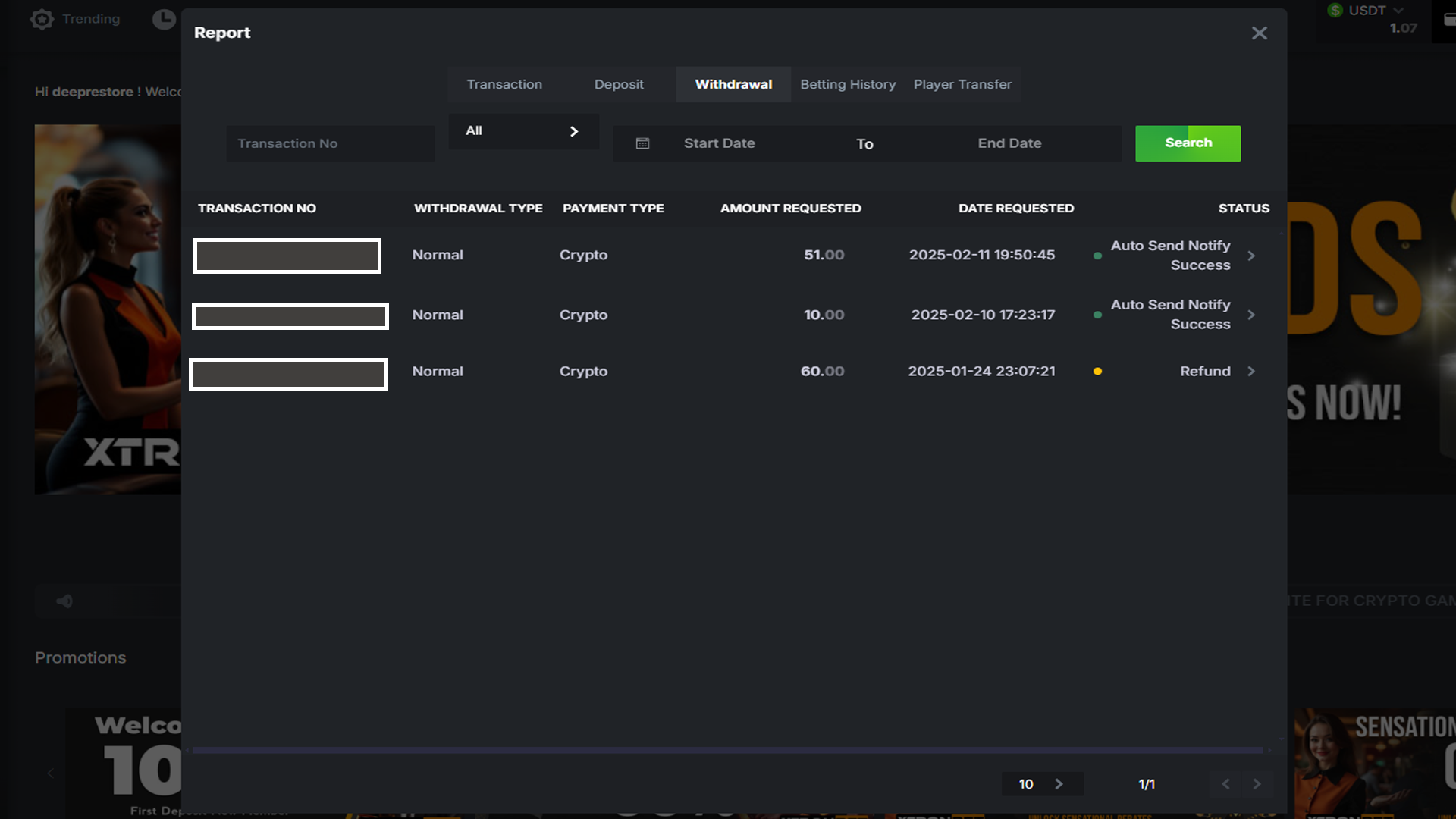Close the Report dialog
This screenshot has height=819, width=1456.
[1259, 33]
